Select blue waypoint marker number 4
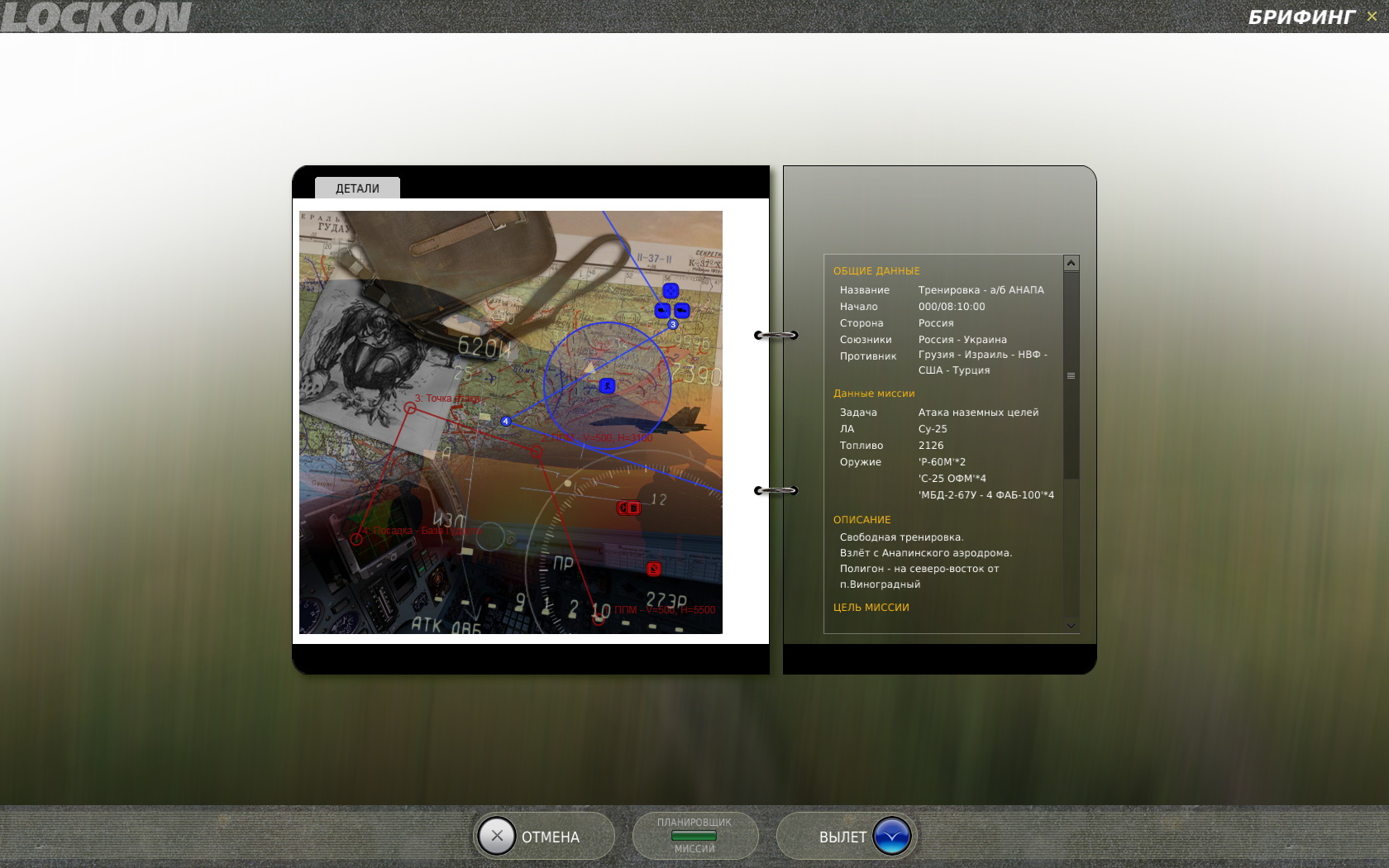This screenshot has width=1389, height=868. tap(506, 422)
